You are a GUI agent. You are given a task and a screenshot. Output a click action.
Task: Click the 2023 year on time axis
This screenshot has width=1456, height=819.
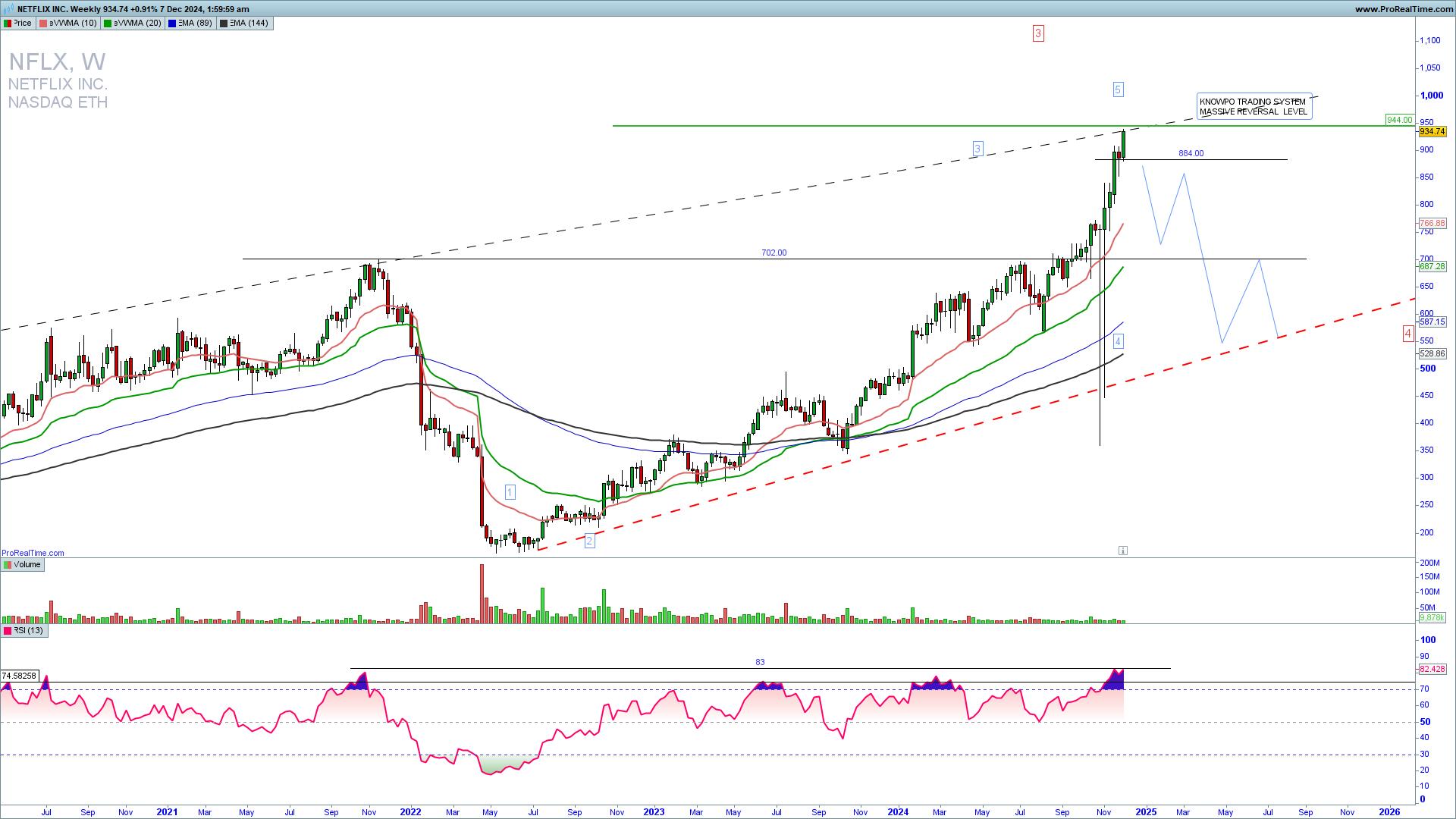pyautogui.click(x=654, y=812)
